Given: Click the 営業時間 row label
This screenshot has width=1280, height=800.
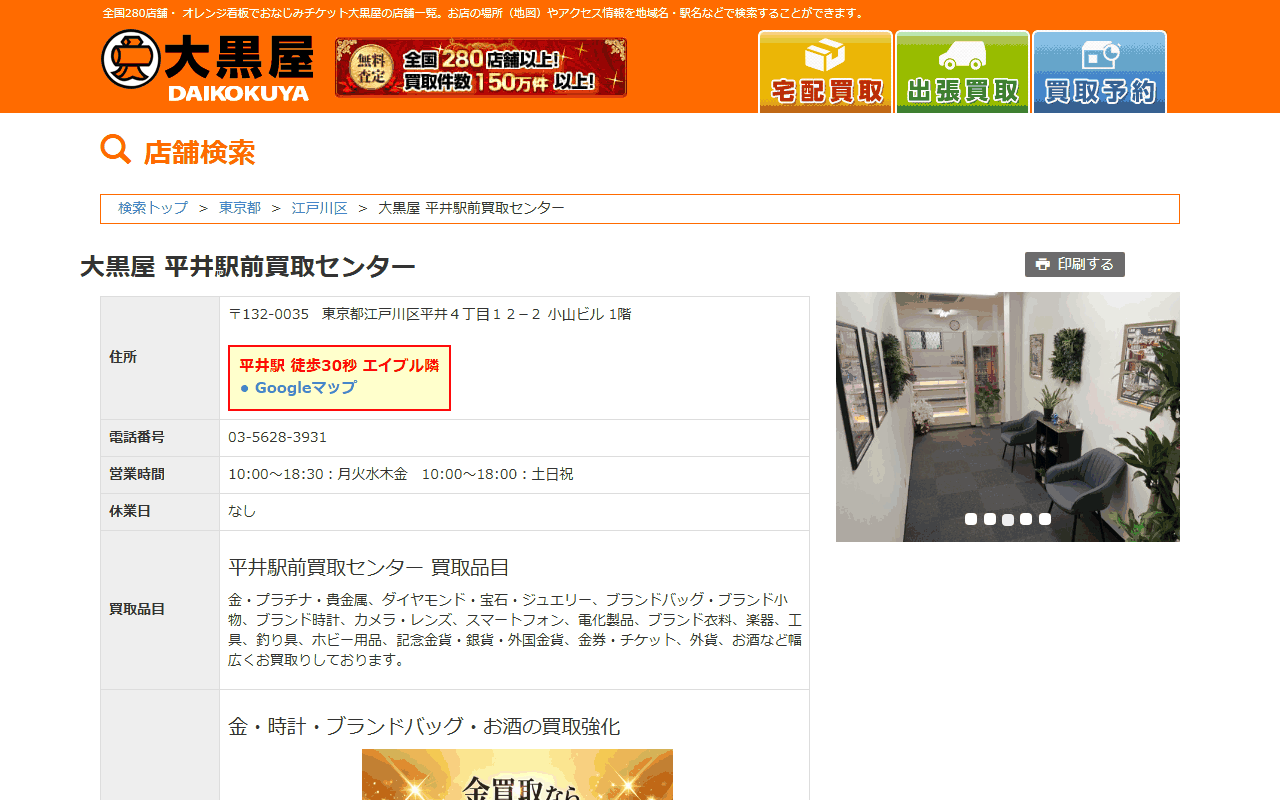Looking at the screenshot, I should (x=137, y=474).
